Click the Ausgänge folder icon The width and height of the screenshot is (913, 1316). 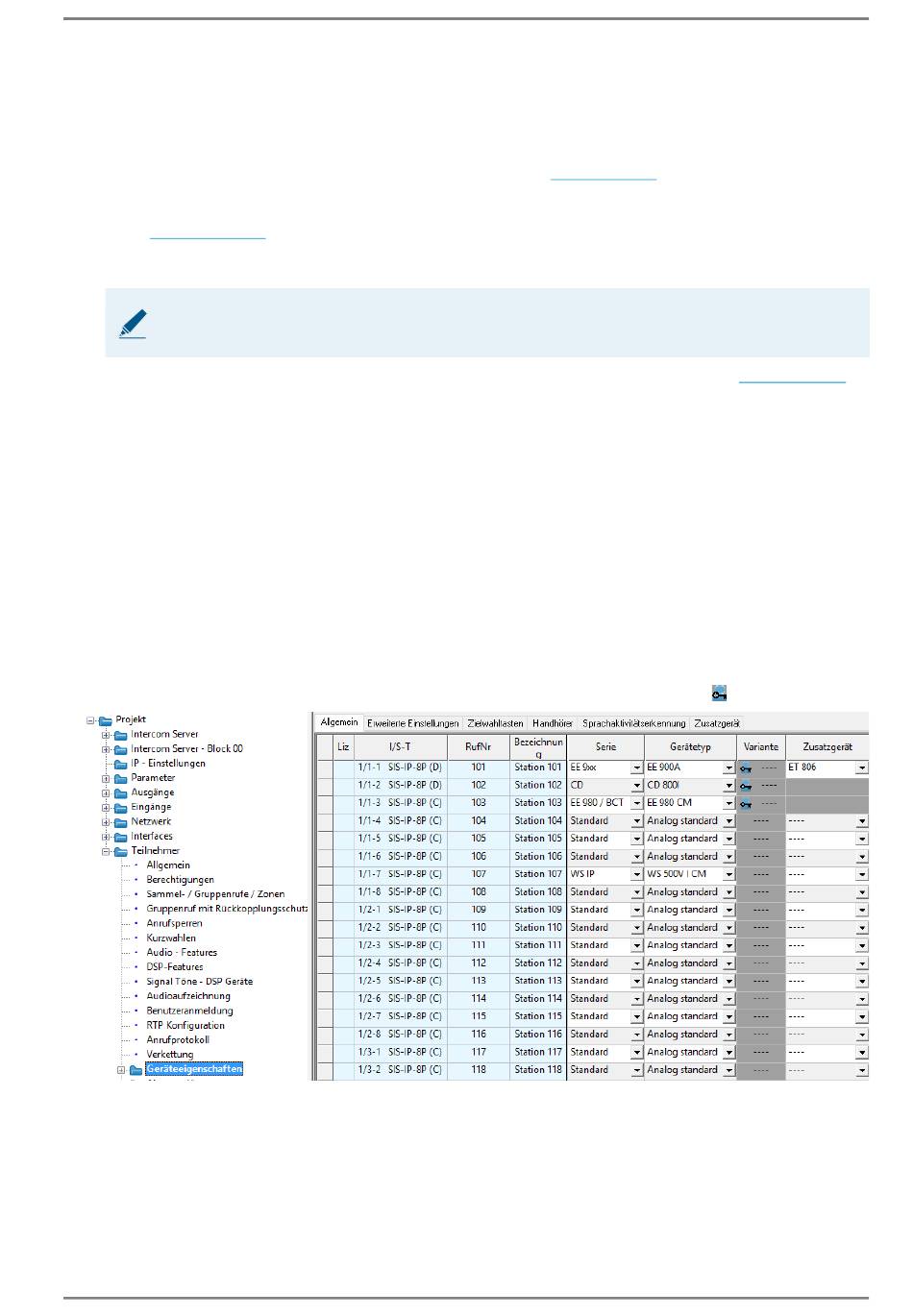[x=121, y=792]
